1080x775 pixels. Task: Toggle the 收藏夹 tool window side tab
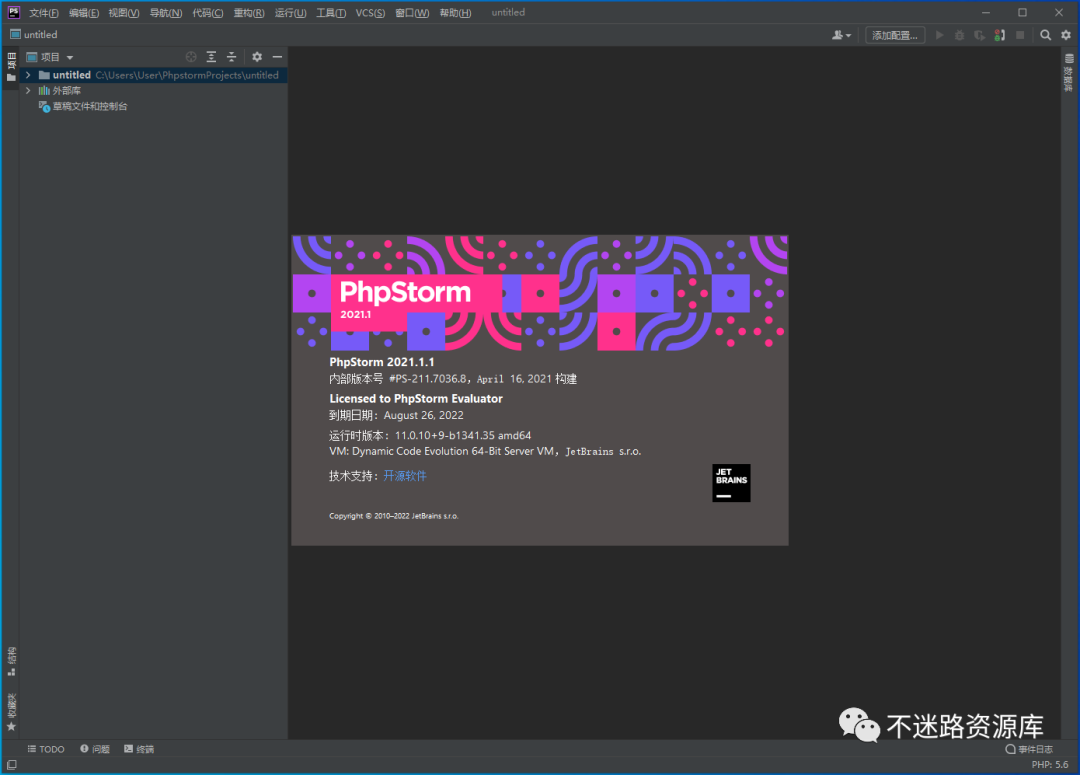[x=11, y=712]
